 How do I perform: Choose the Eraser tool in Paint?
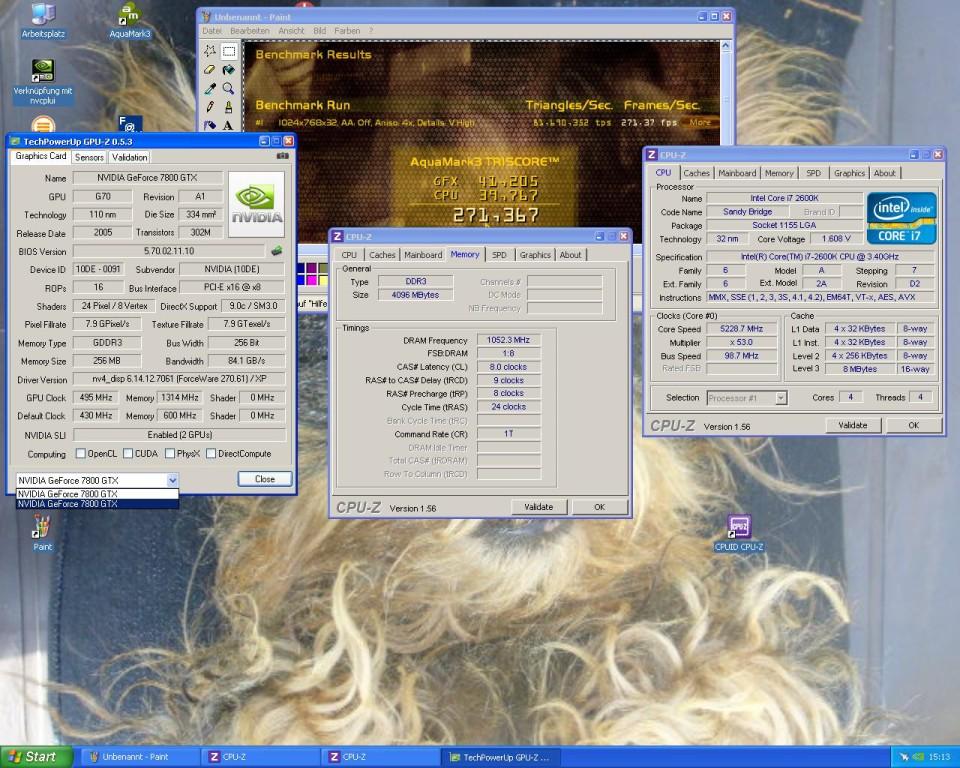point(210,70)
